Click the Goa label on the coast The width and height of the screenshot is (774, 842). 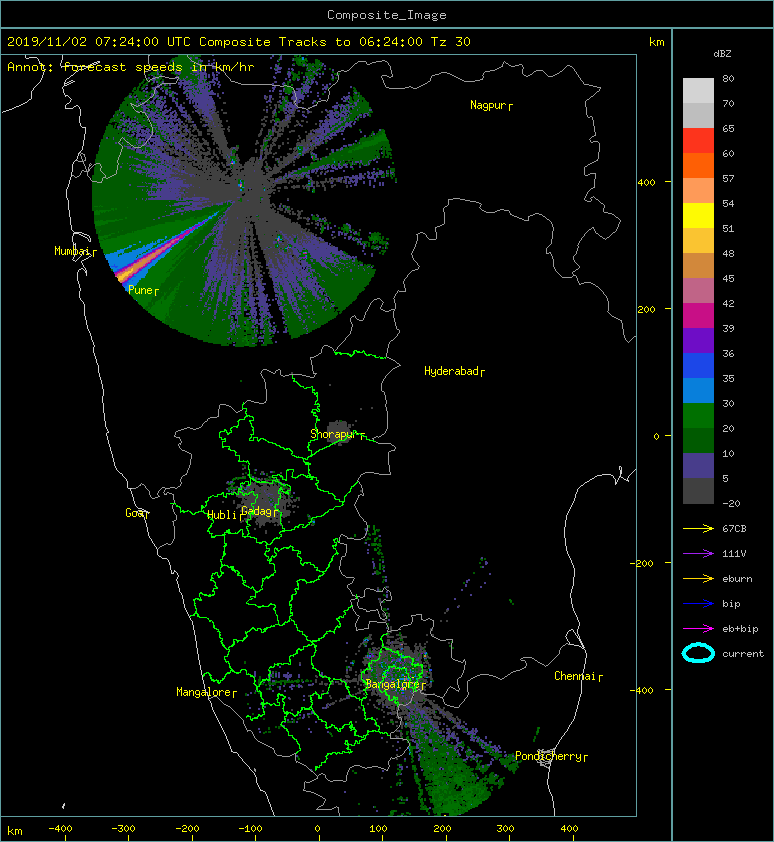(x=137, y=513)
